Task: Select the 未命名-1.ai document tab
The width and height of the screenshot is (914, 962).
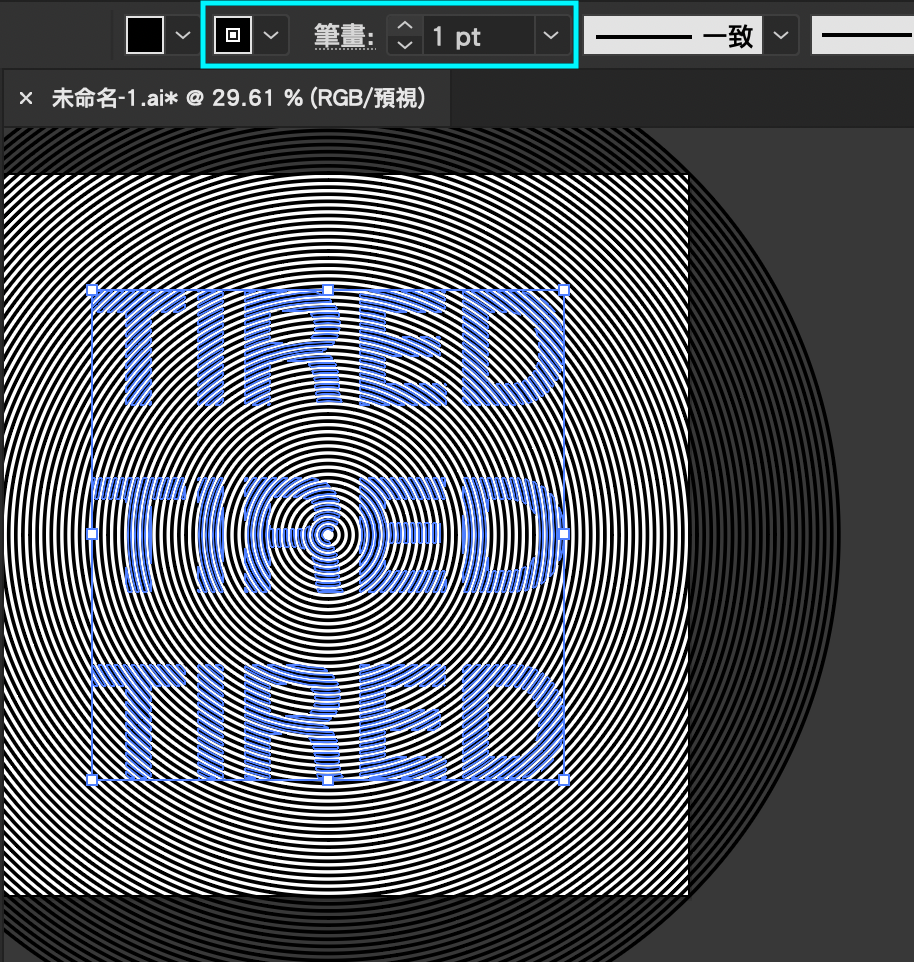Action: click(x=226, y=98)
